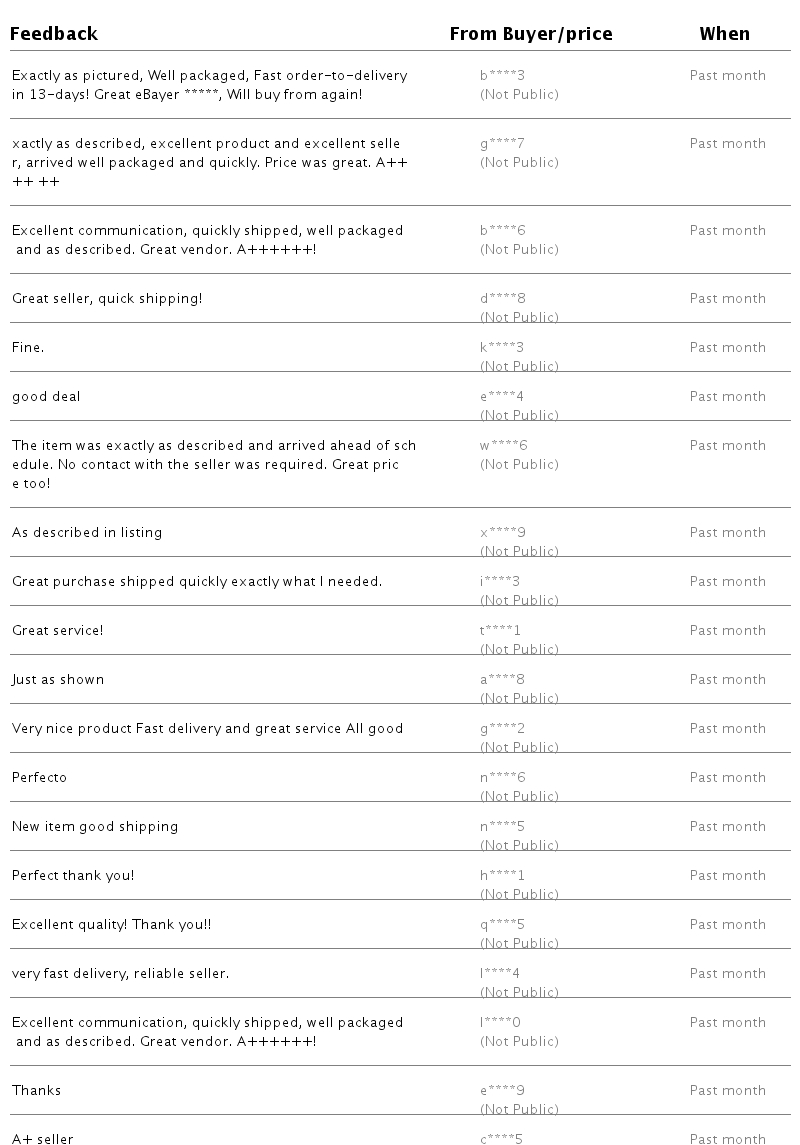The image size is (800, 1145).
Task: Select buyer b****3 in first row
Action: coord(502,75)
